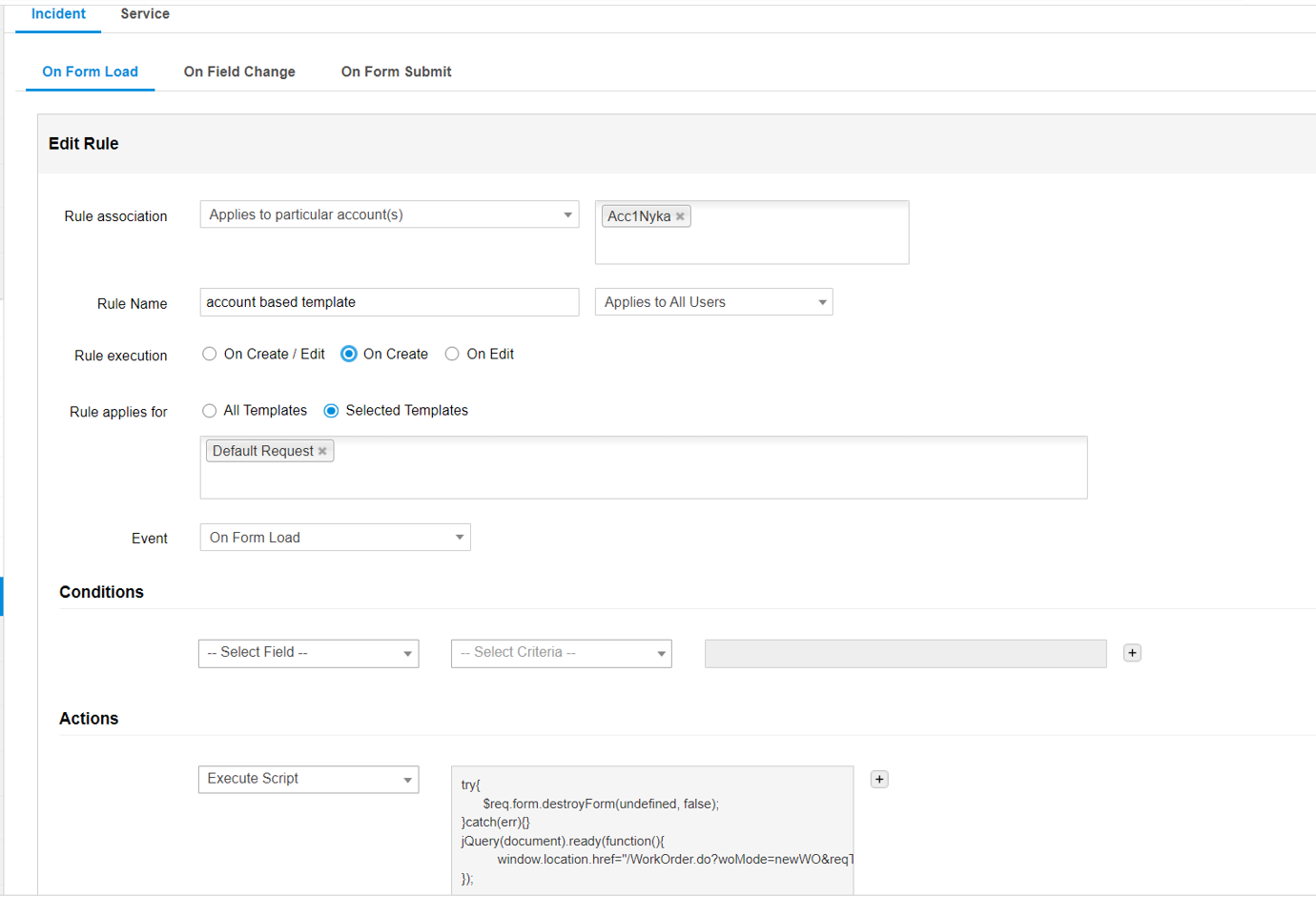Open the Event dropdown
1316x897 pixels.
click(x=335, y=538)
